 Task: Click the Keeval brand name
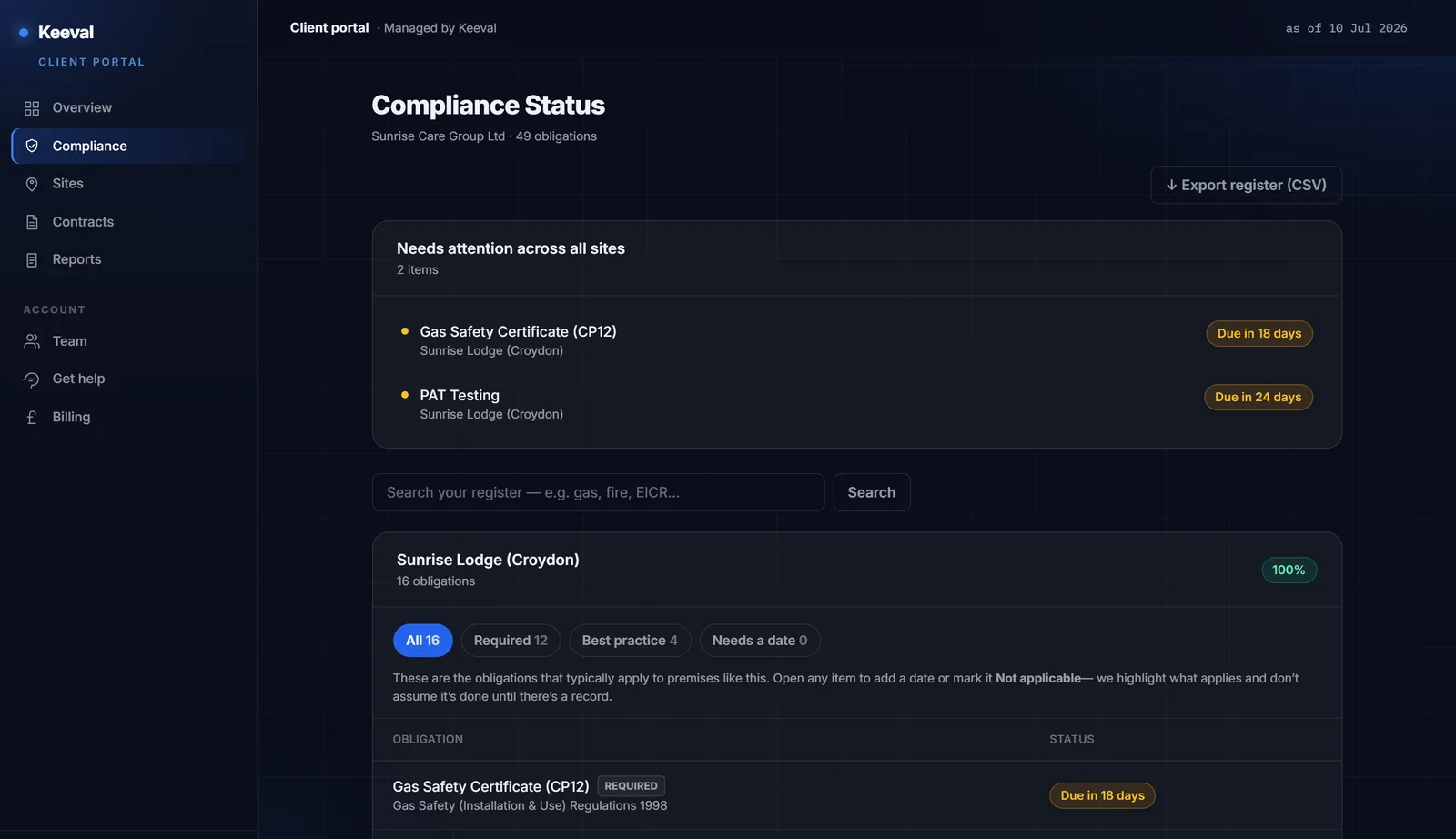pos(66,33)
